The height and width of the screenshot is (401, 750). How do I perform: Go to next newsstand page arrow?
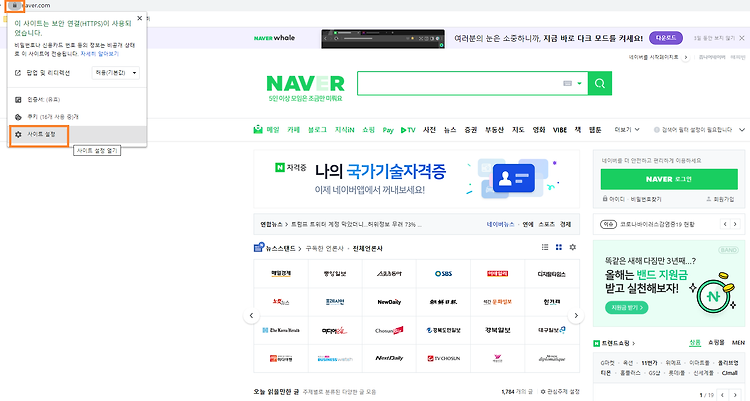576,315
